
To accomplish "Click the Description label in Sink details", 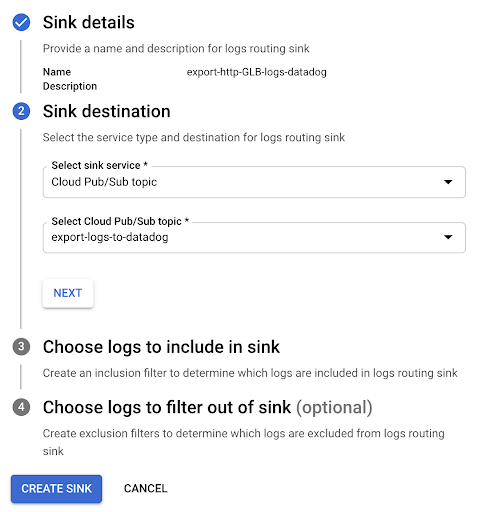I will (x=70, y=86).
